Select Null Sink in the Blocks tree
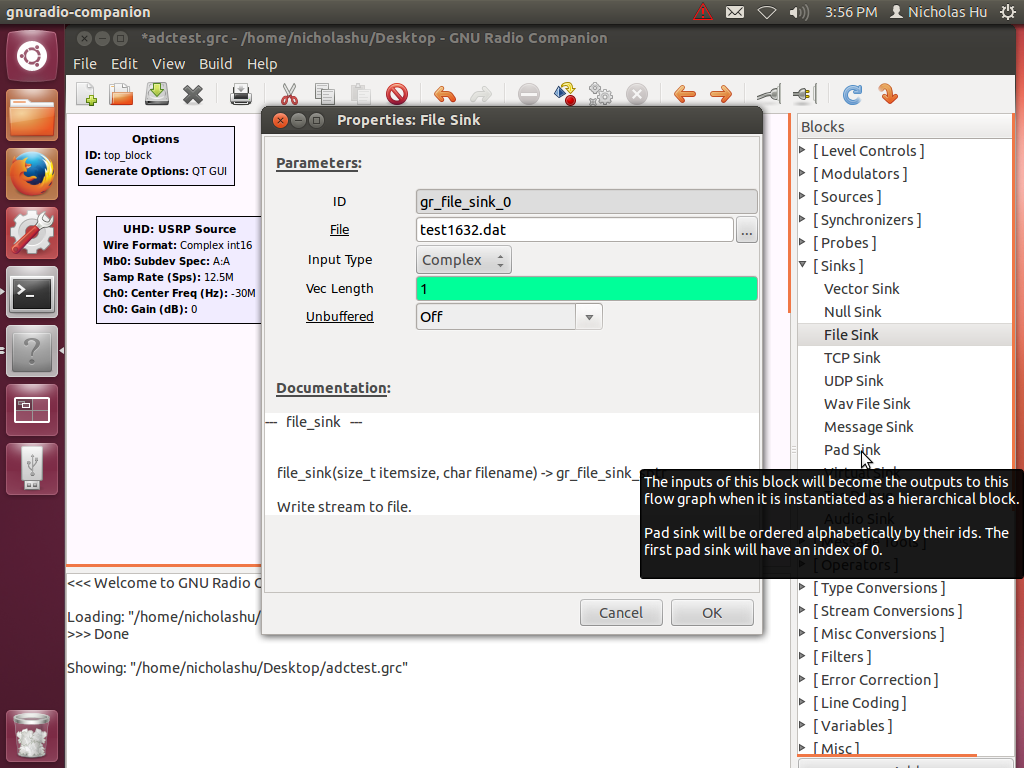 (852, 312)
